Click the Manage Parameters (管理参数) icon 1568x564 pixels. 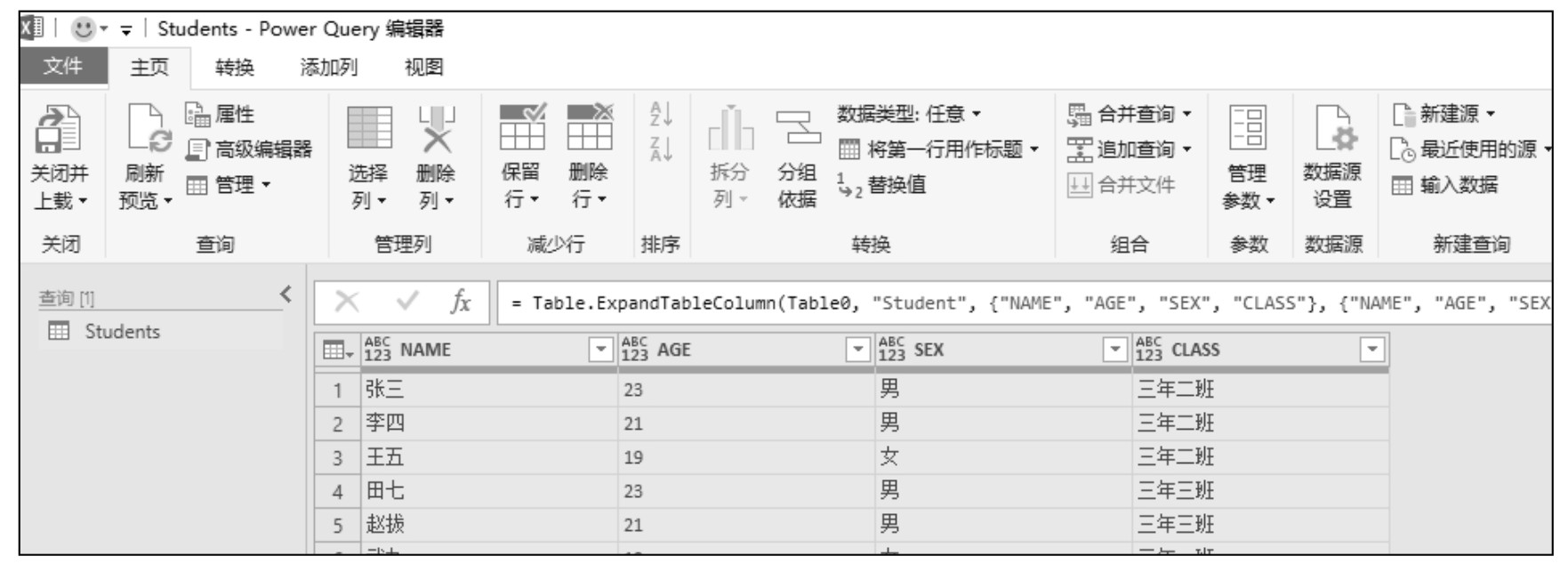pyautogui.click(x=1248, y=127)
